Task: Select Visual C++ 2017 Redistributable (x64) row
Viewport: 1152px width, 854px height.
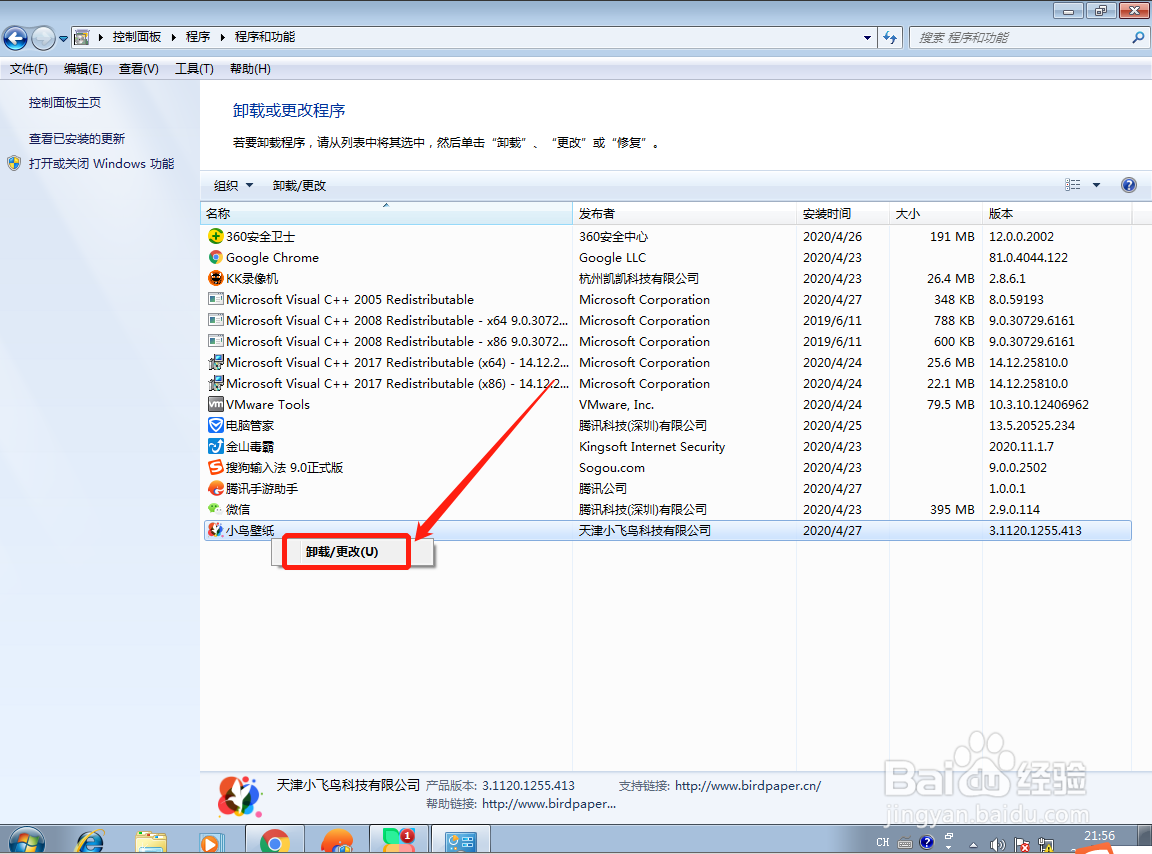Action: [x=667, y=362]
